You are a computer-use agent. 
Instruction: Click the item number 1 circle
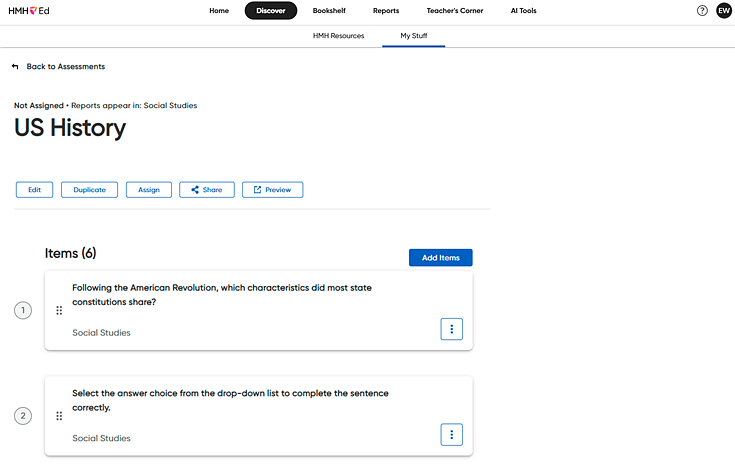click(23, 310)
